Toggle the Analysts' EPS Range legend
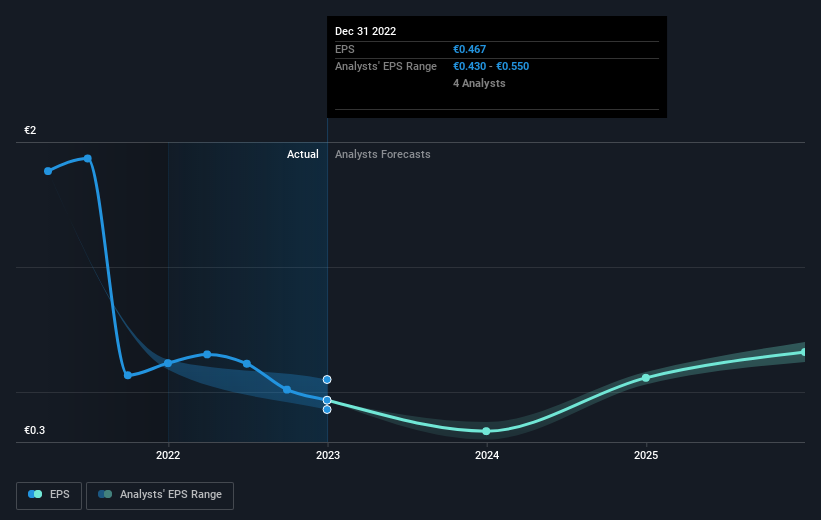 (x=160, y=495)
